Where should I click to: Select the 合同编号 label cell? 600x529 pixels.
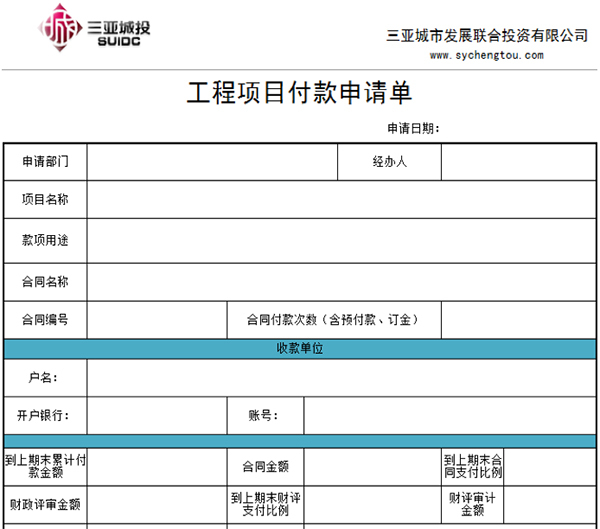[45, 320]
